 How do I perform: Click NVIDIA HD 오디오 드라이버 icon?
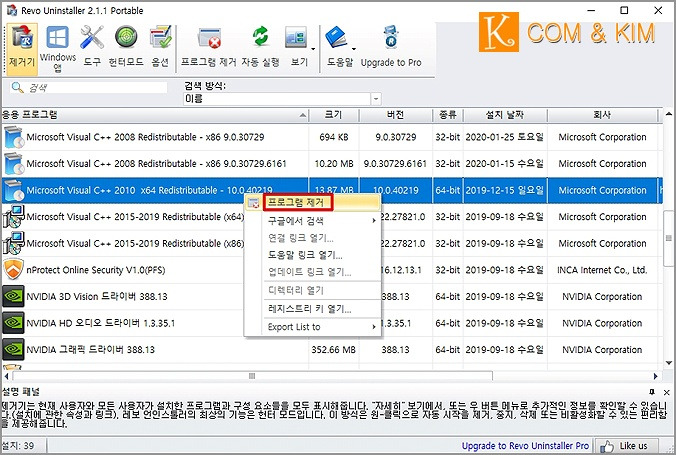tap(13, 323)
